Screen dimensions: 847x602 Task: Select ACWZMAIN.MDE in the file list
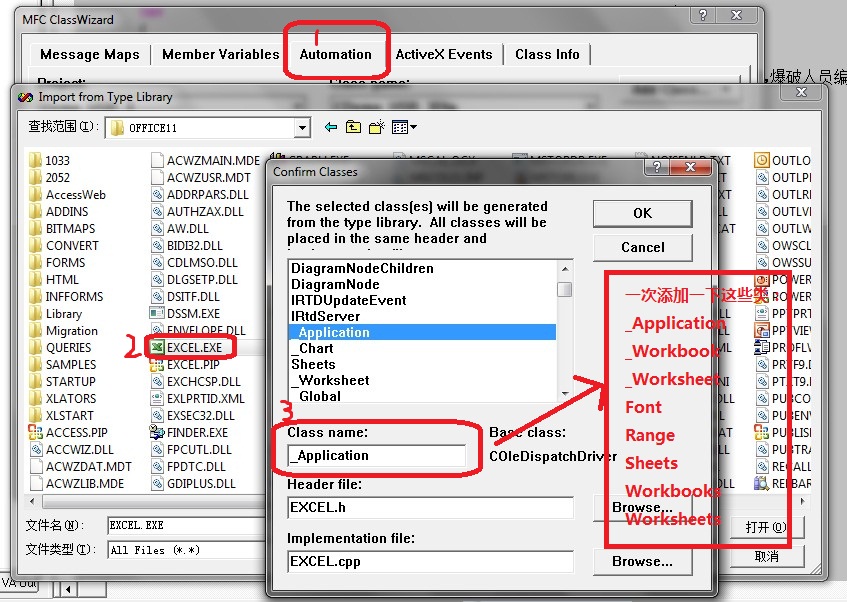coord(206,160)
